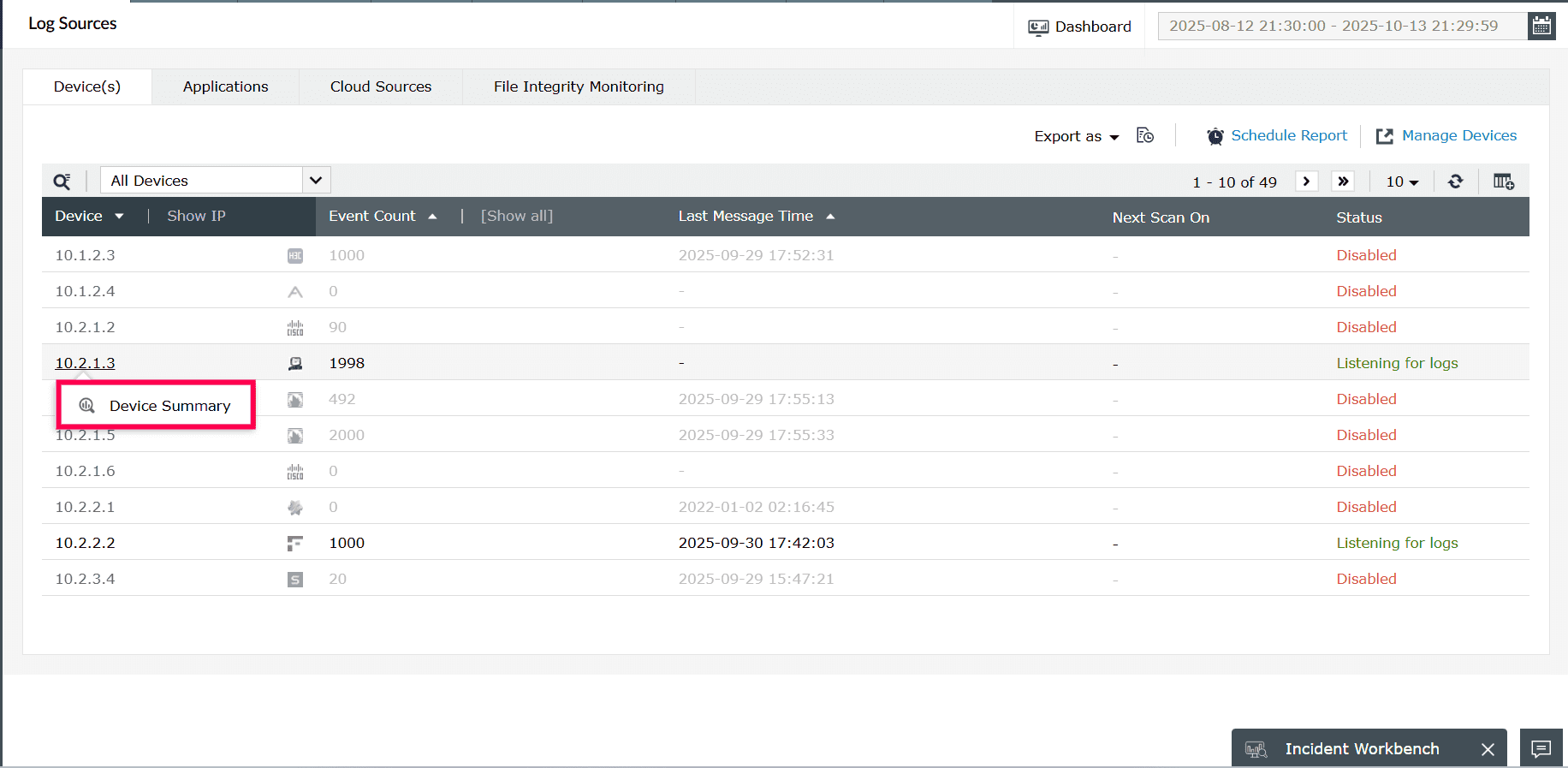Click device 10.2.3.4
Viewport: 1568px width, 768px height.
pos(85,579)
